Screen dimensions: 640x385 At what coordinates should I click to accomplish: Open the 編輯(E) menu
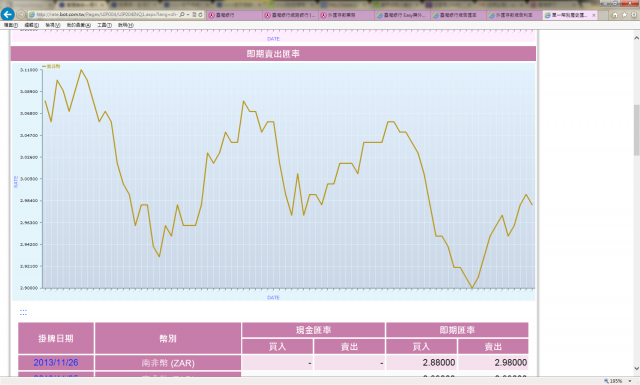tap(31, 25)
